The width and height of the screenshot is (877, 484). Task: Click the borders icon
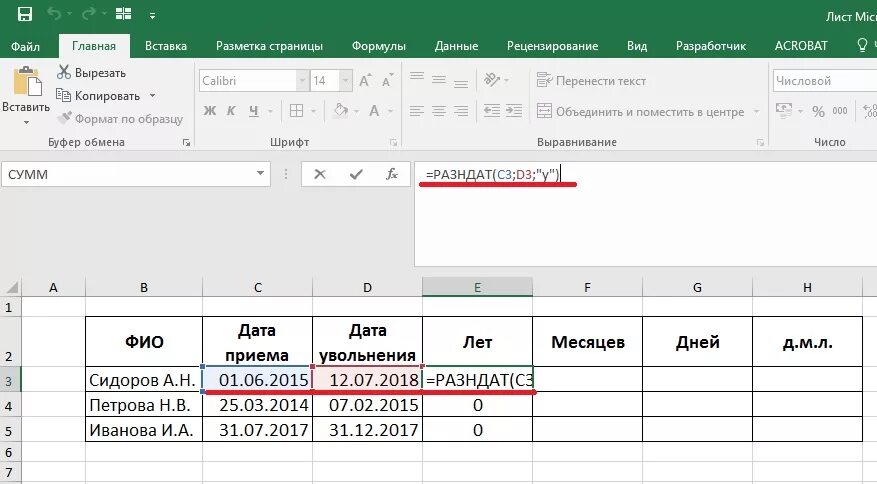pos(296,111)
